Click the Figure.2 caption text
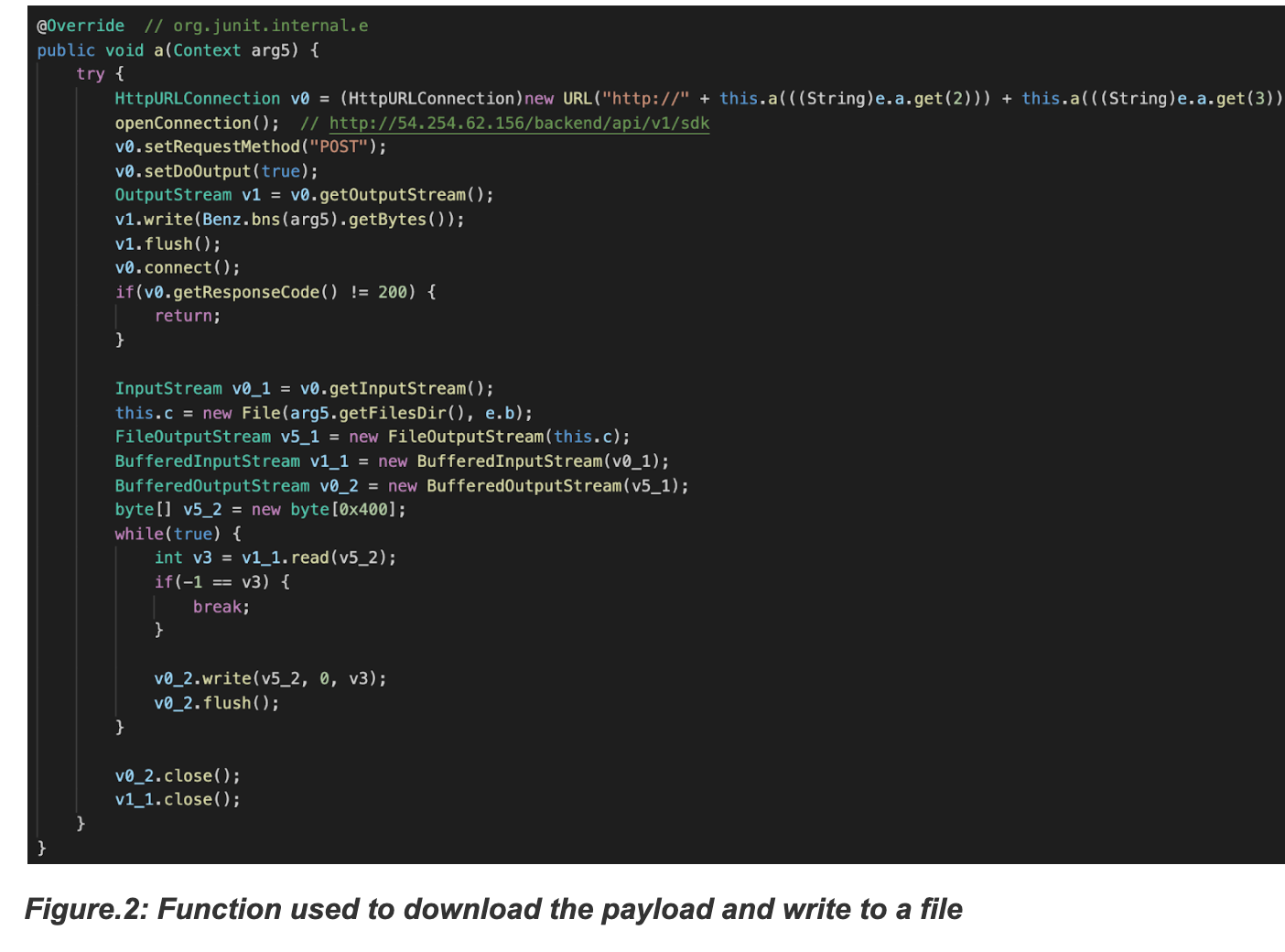 (x=494, y=909)
